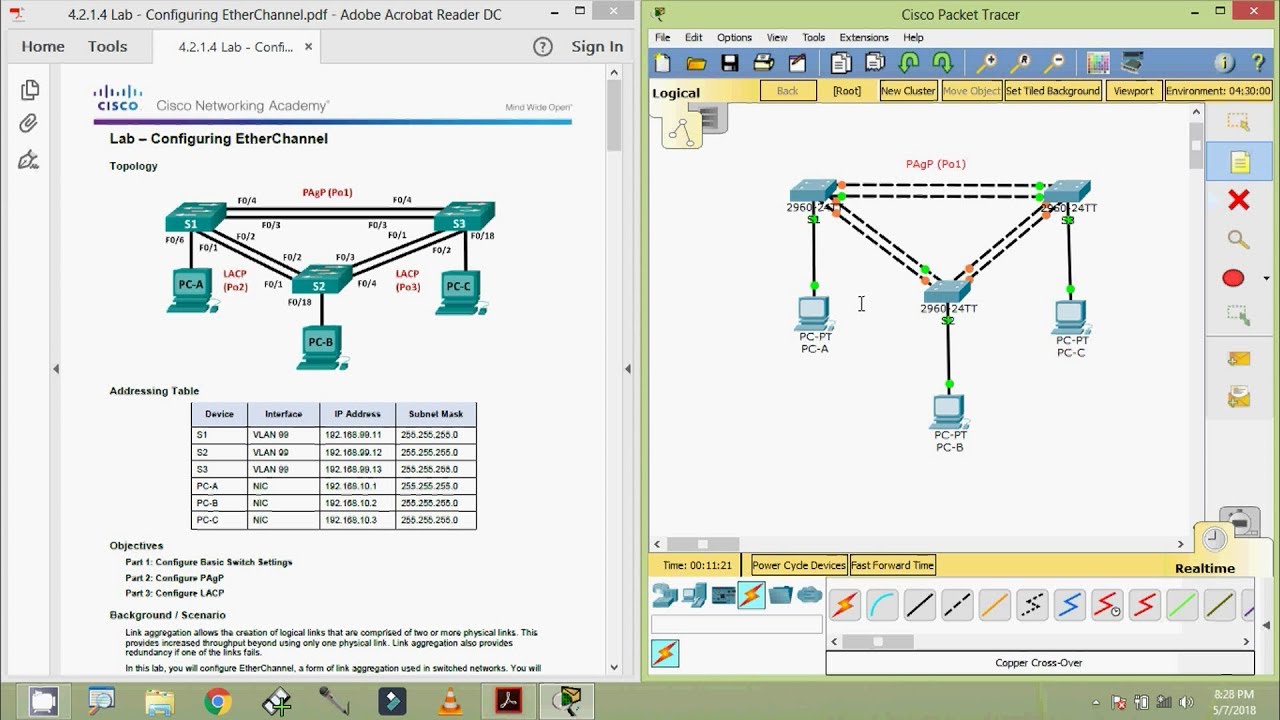
Task: Open the File menu in Packet Tracer
Action: tap(662, 37)
